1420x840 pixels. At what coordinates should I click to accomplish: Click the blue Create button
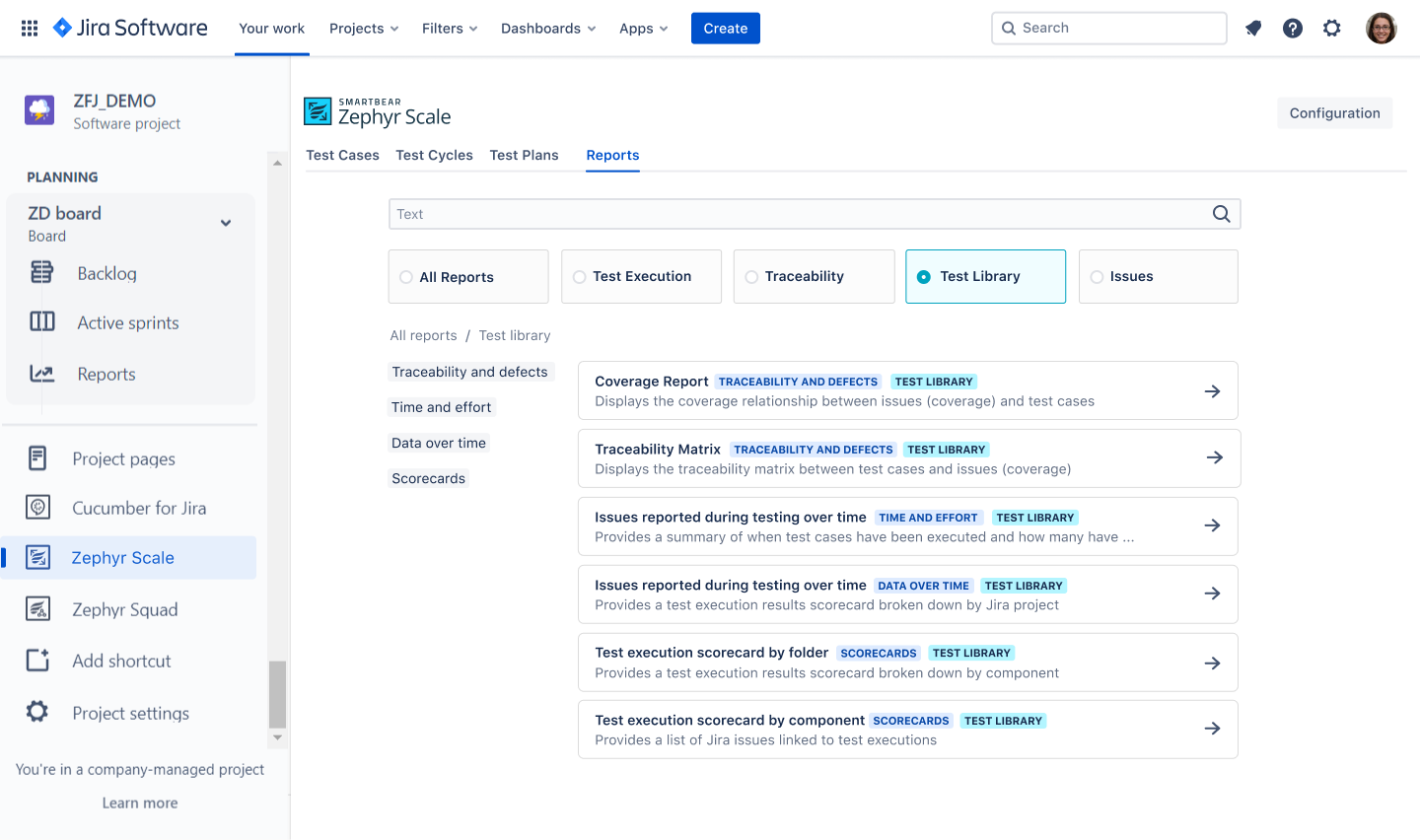click(725, 29)
